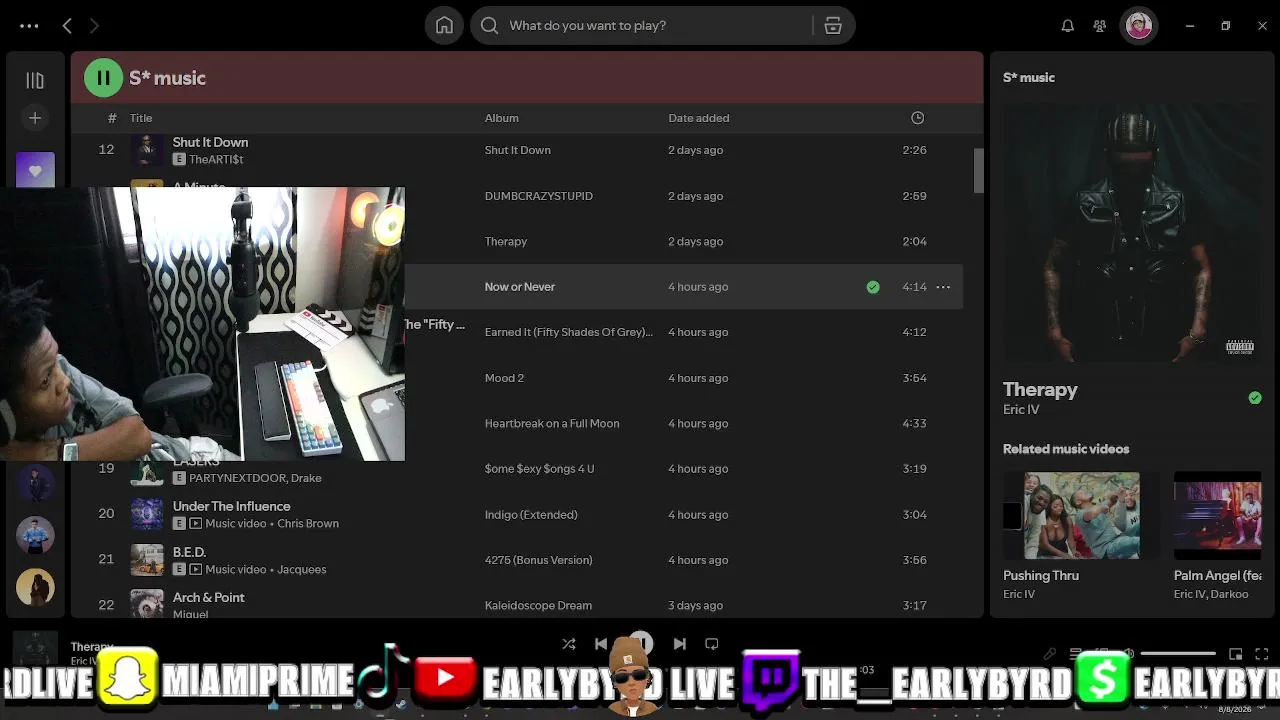Viewport: 1280px width, 720px height.
Task: Toggle repeat in the player bar
Action: tap(712, 644)
